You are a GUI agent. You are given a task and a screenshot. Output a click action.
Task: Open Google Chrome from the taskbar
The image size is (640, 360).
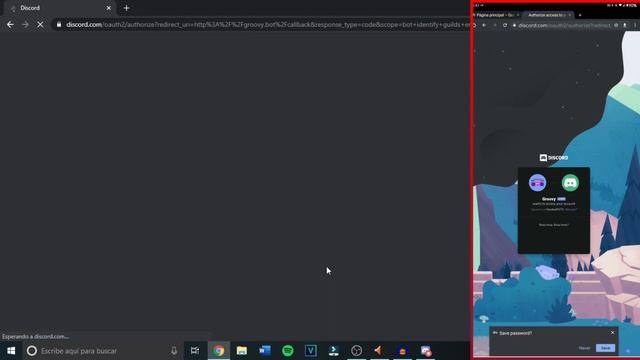click(219, 351)
